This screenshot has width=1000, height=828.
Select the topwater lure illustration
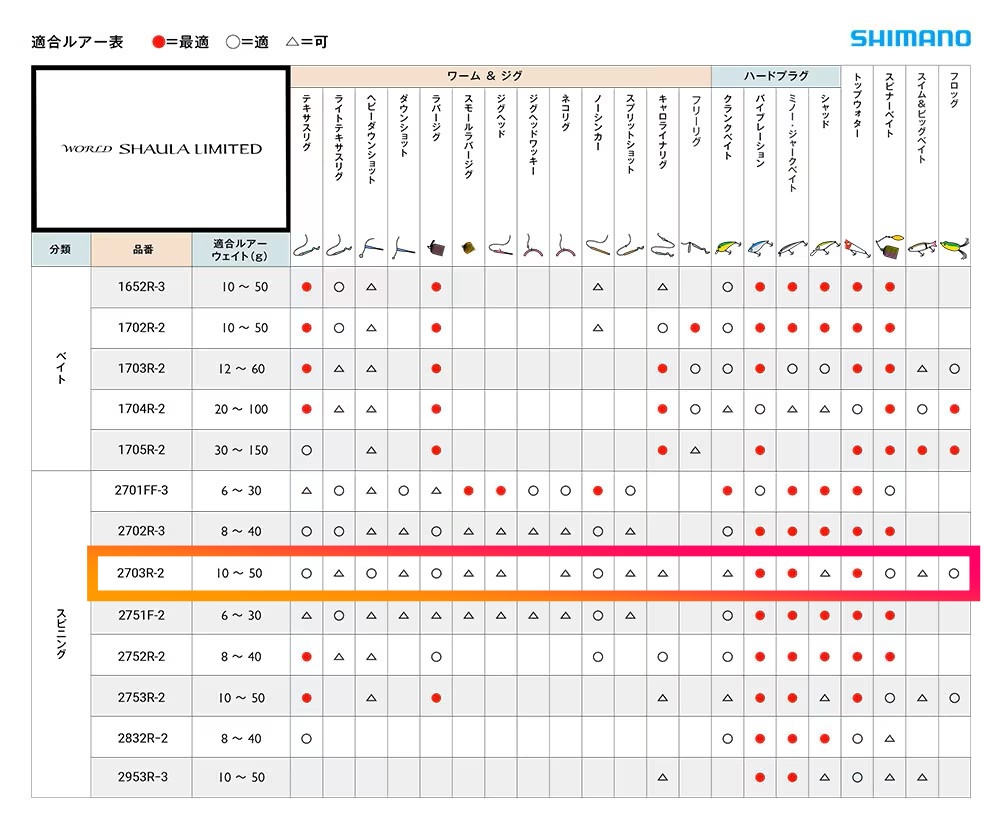pyautogui.click(x=857, y=248)
